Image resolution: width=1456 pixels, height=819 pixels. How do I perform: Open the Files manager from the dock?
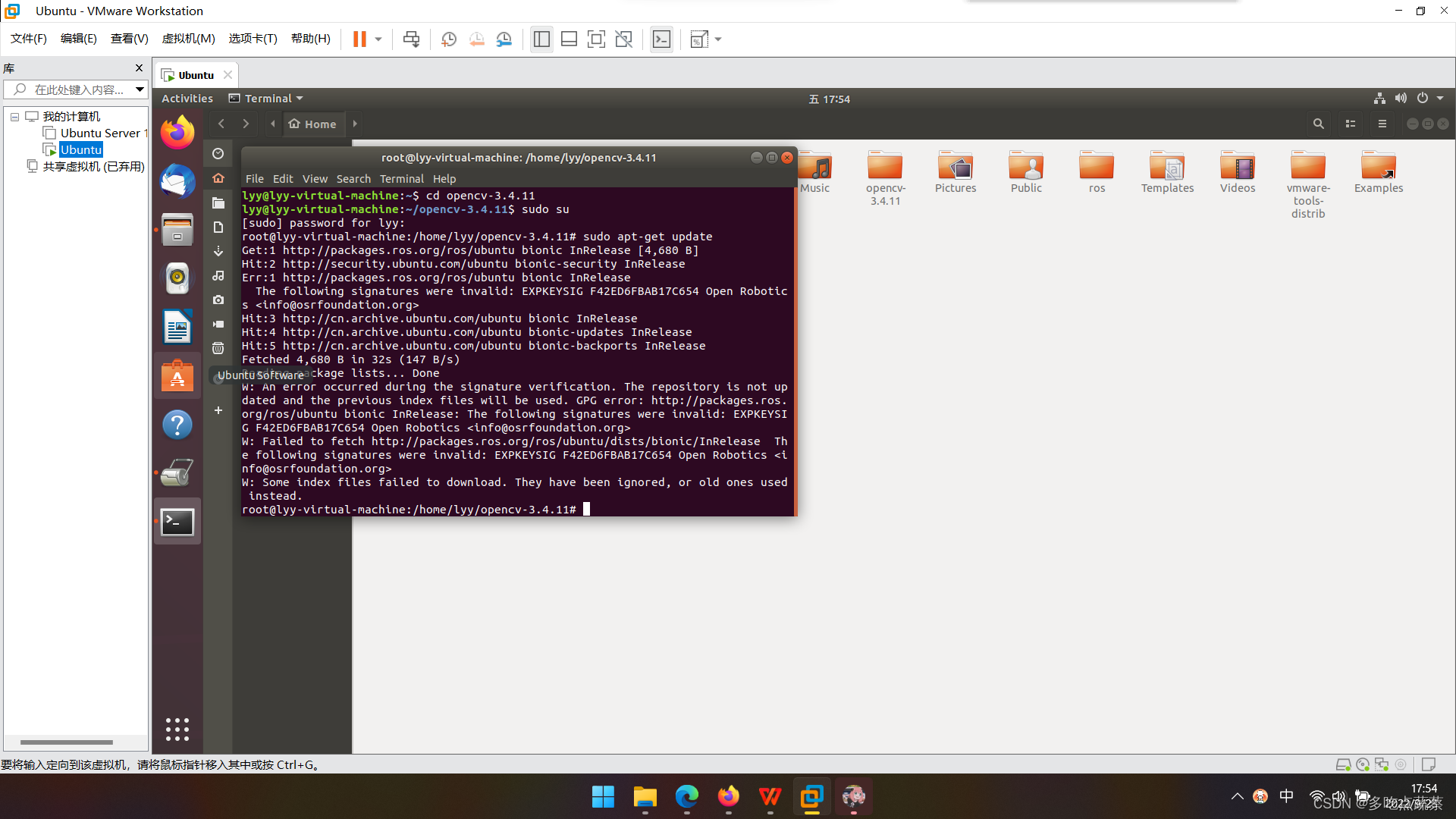point(177,230)
